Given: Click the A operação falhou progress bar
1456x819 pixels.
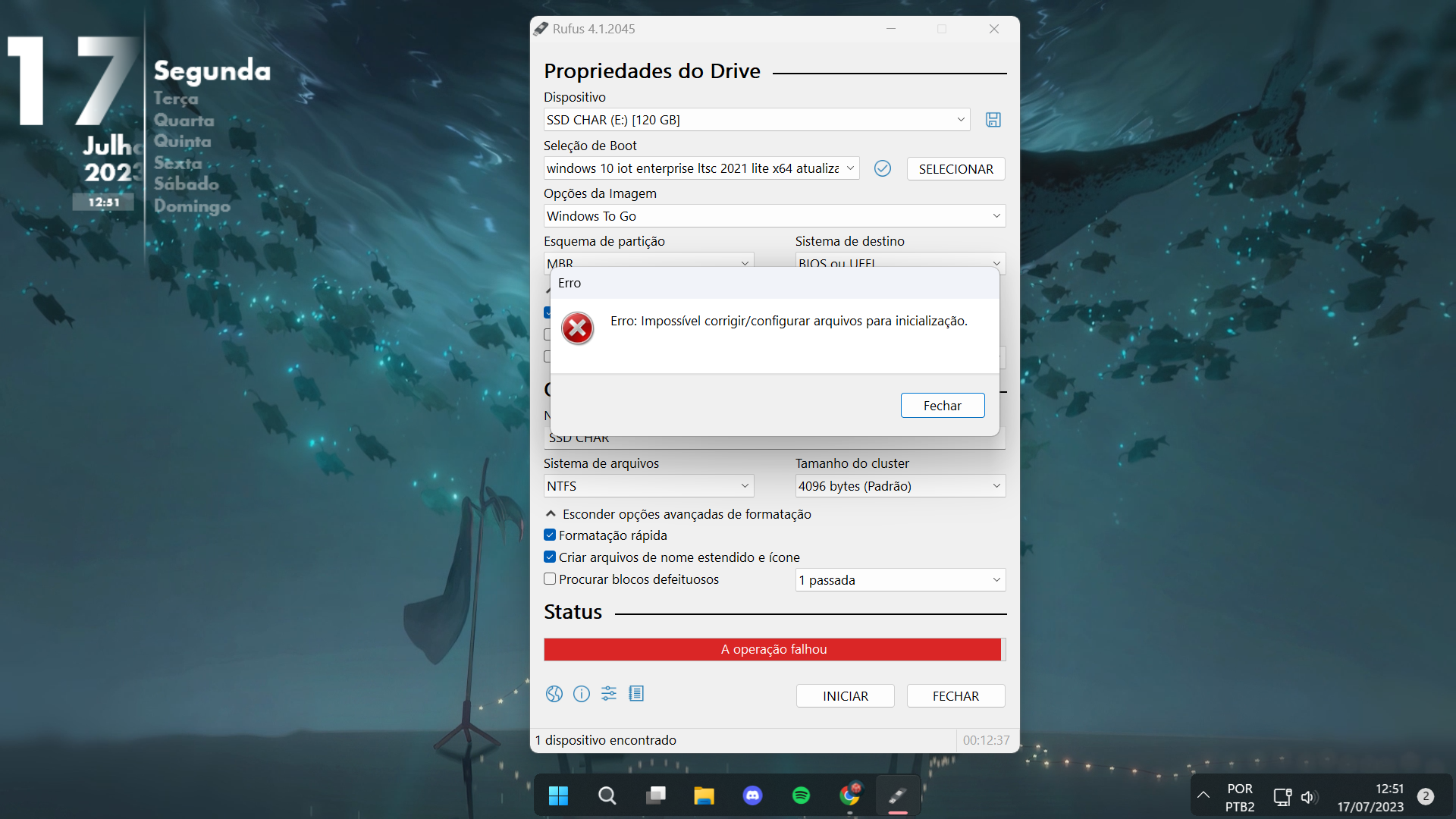Looking at the screenshot, I should click(774, 650).
